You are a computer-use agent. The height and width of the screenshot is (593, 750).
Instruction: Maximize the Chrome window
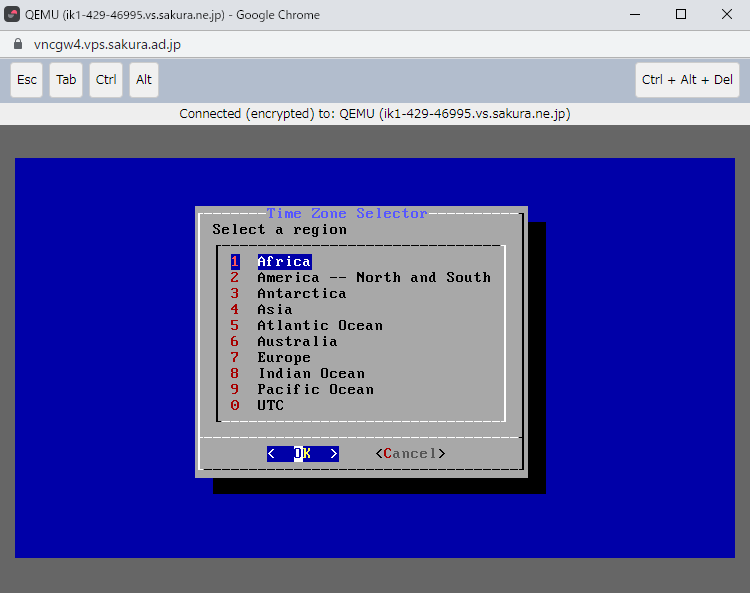click(681, 15)
